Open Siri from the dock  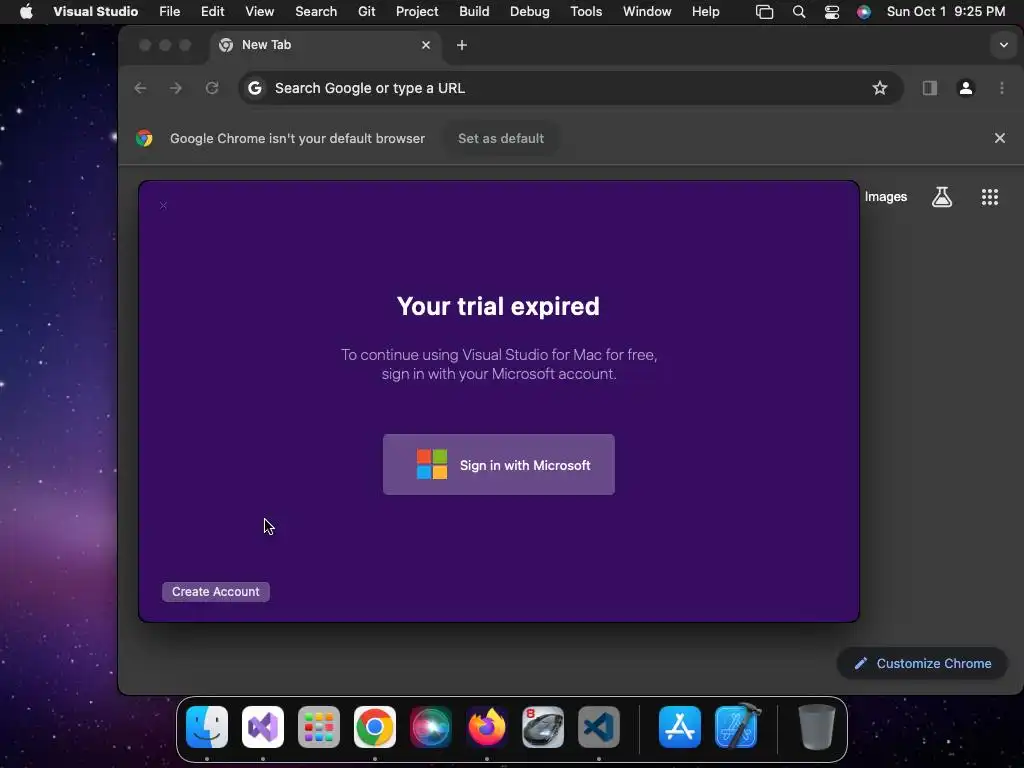[430, 727]
